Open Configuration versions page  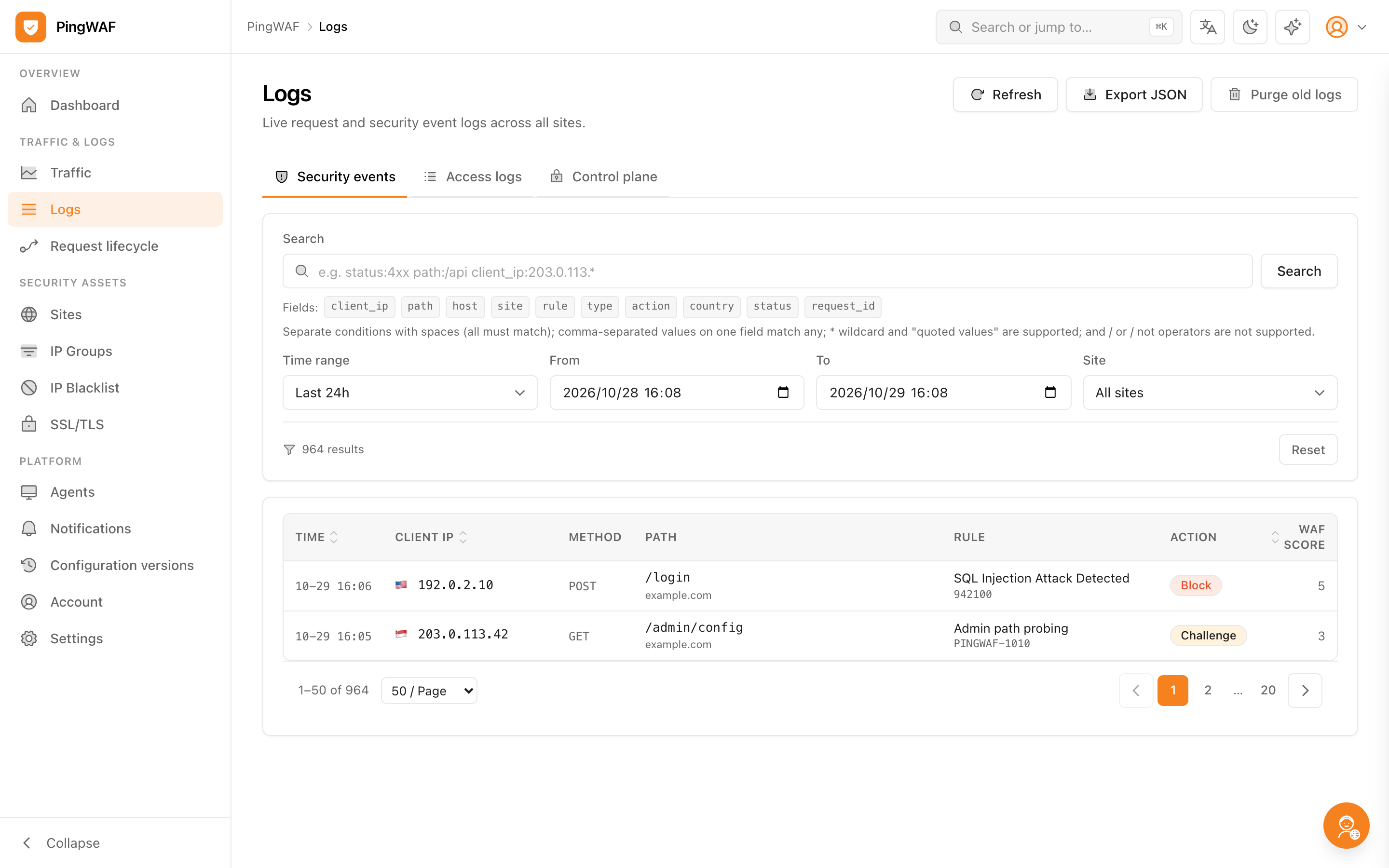pyautogui.click(x=115, y=566)
